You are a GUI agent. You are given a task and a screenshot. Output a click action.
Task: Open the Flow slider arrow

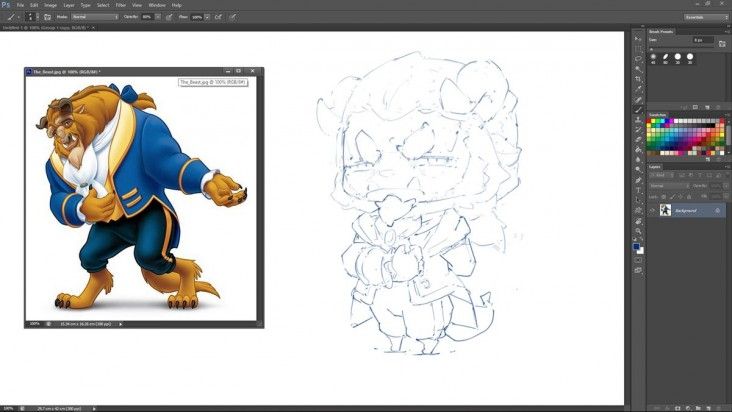point(207,17)
